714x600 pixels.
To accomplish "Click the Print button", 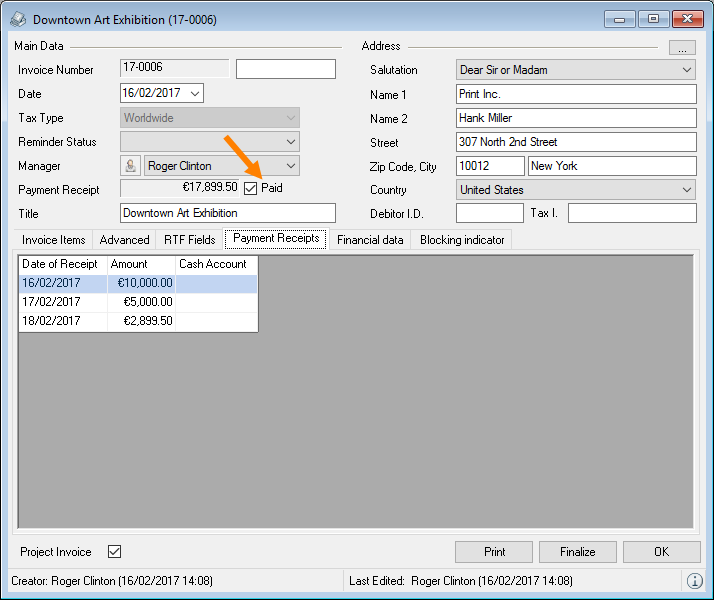I will tap(494, 552).
